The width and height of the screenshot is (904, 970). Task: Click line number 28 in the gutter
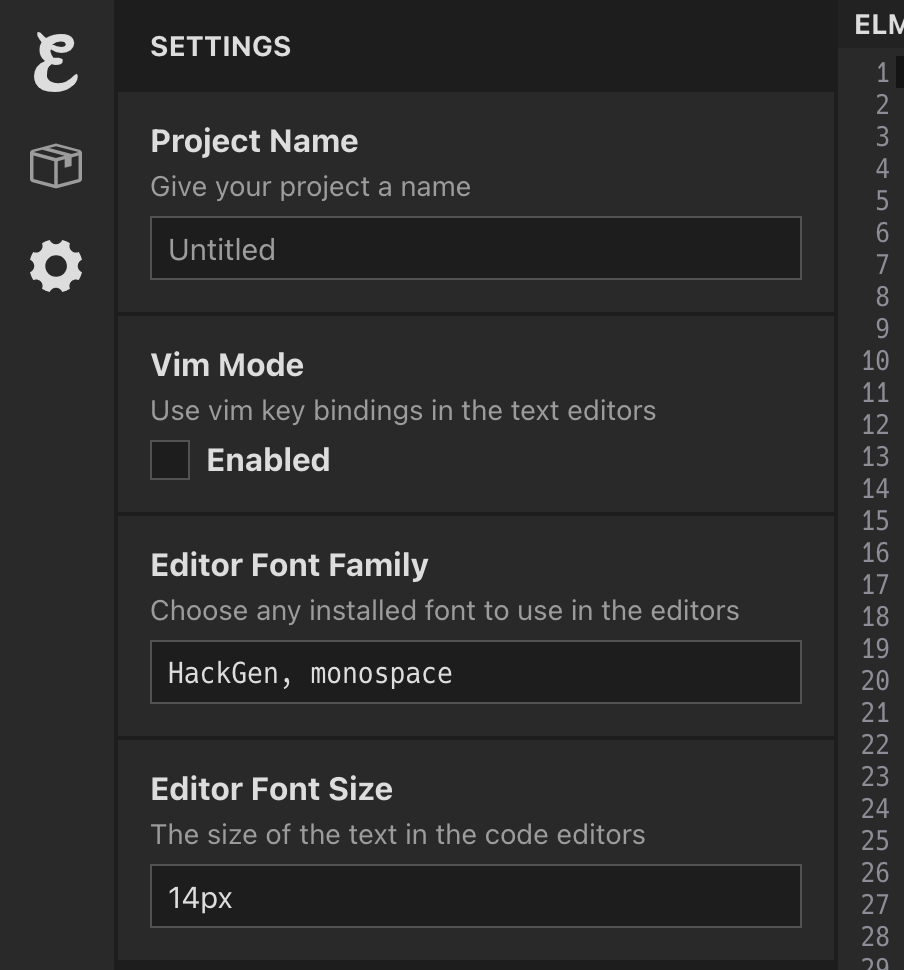(875, 937)
